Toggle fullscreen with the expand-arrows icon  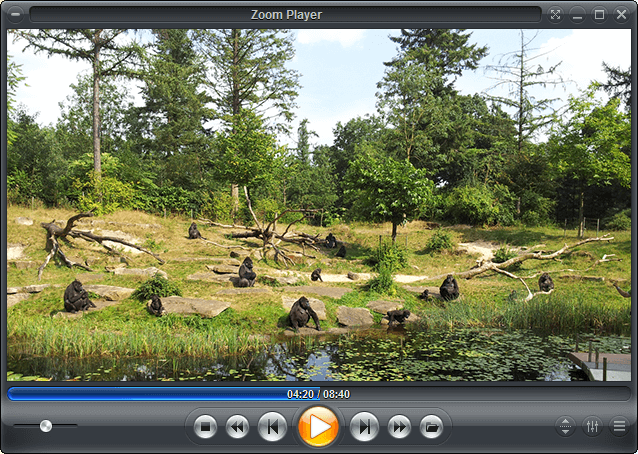(555, 15)
